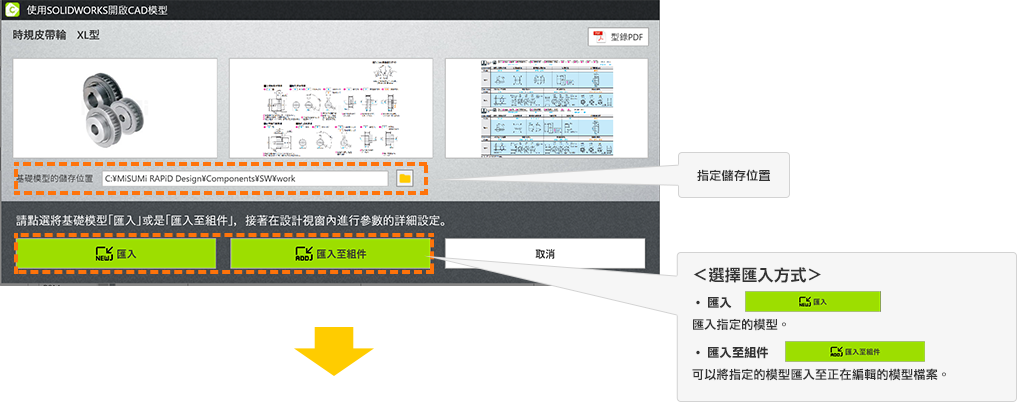Open the 型錄PDF catalog button text
The height and width of the screenshot is (402, 1017).
[627, 37]
